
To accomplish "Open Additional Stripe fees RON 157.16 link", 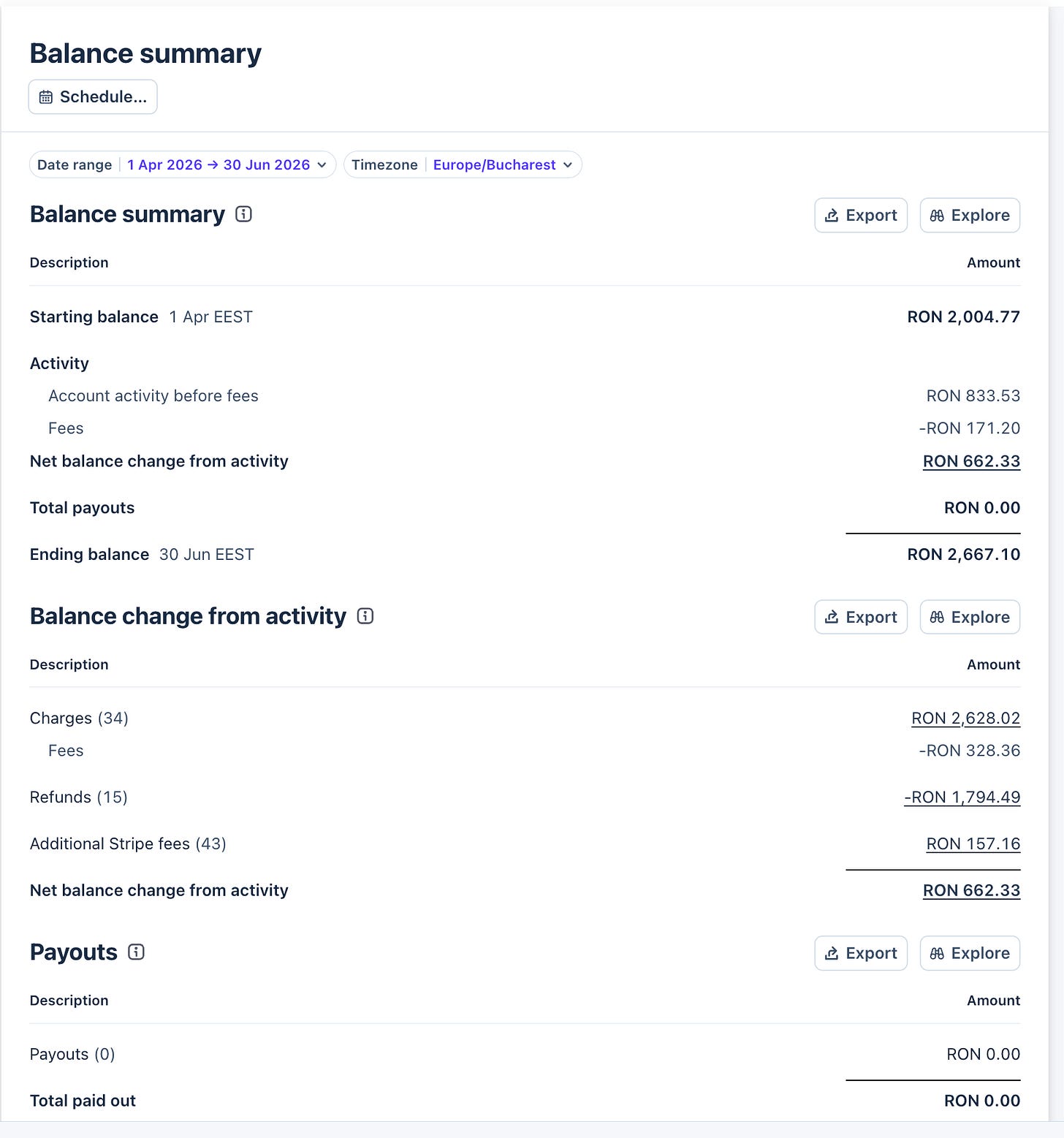I will tap(973, 844).
